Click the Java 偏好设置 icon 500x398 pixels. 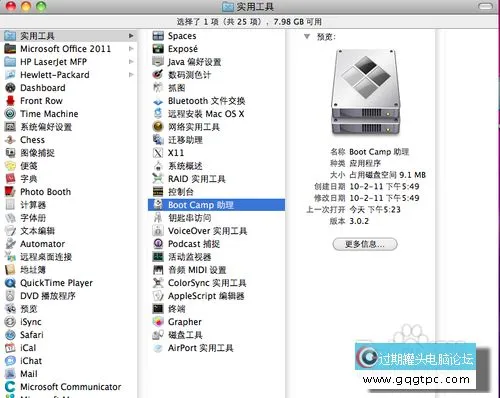click(x=158, y=62)
